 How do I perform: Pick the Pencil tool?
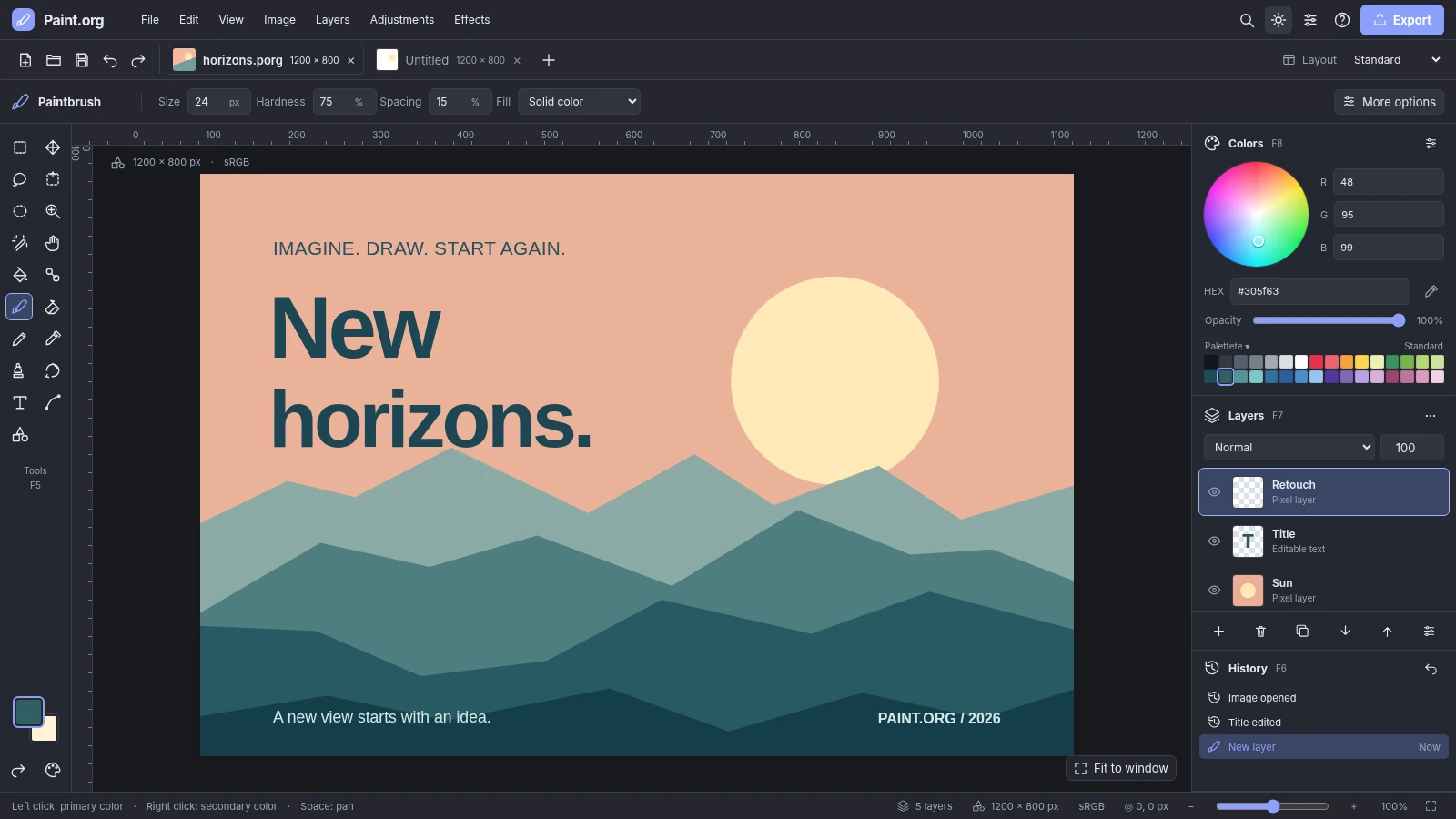19,339
